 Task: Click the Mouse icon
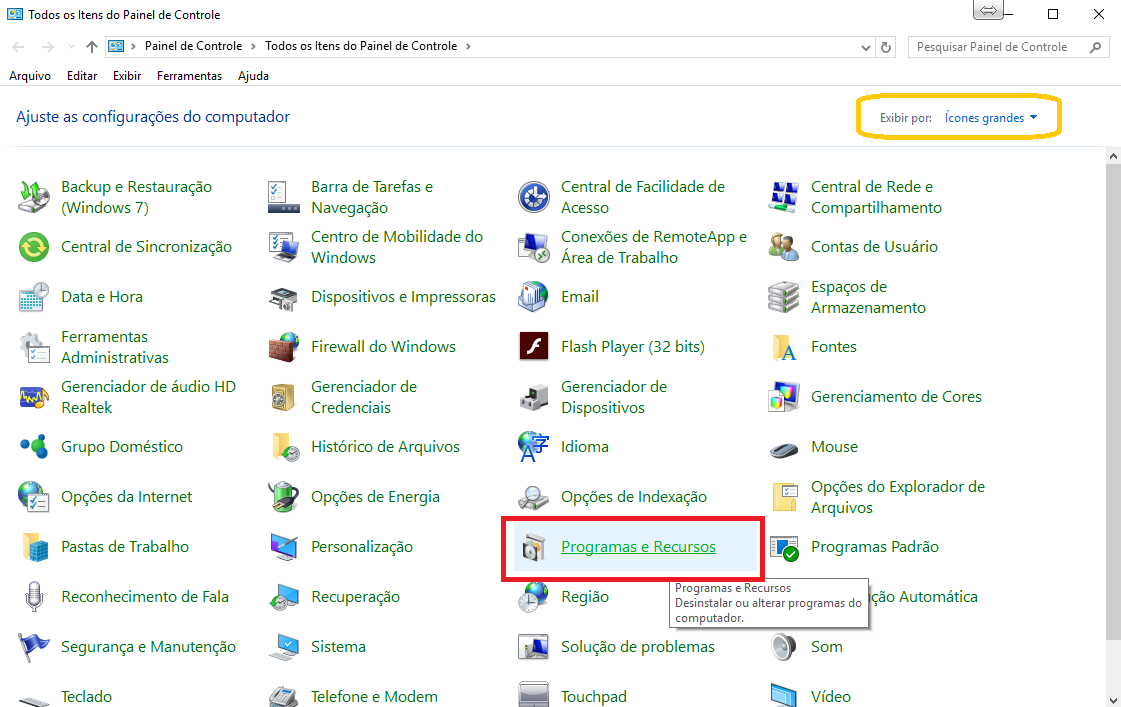point(784,447)
